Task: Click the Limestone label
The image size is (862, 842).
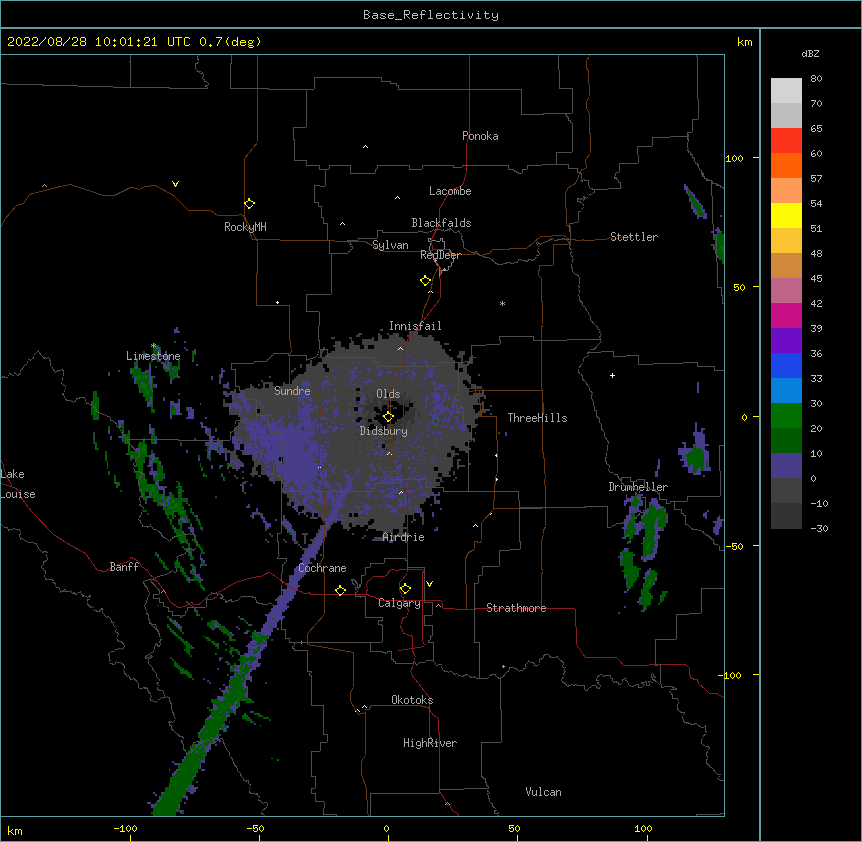Action: tap(153, 356)
